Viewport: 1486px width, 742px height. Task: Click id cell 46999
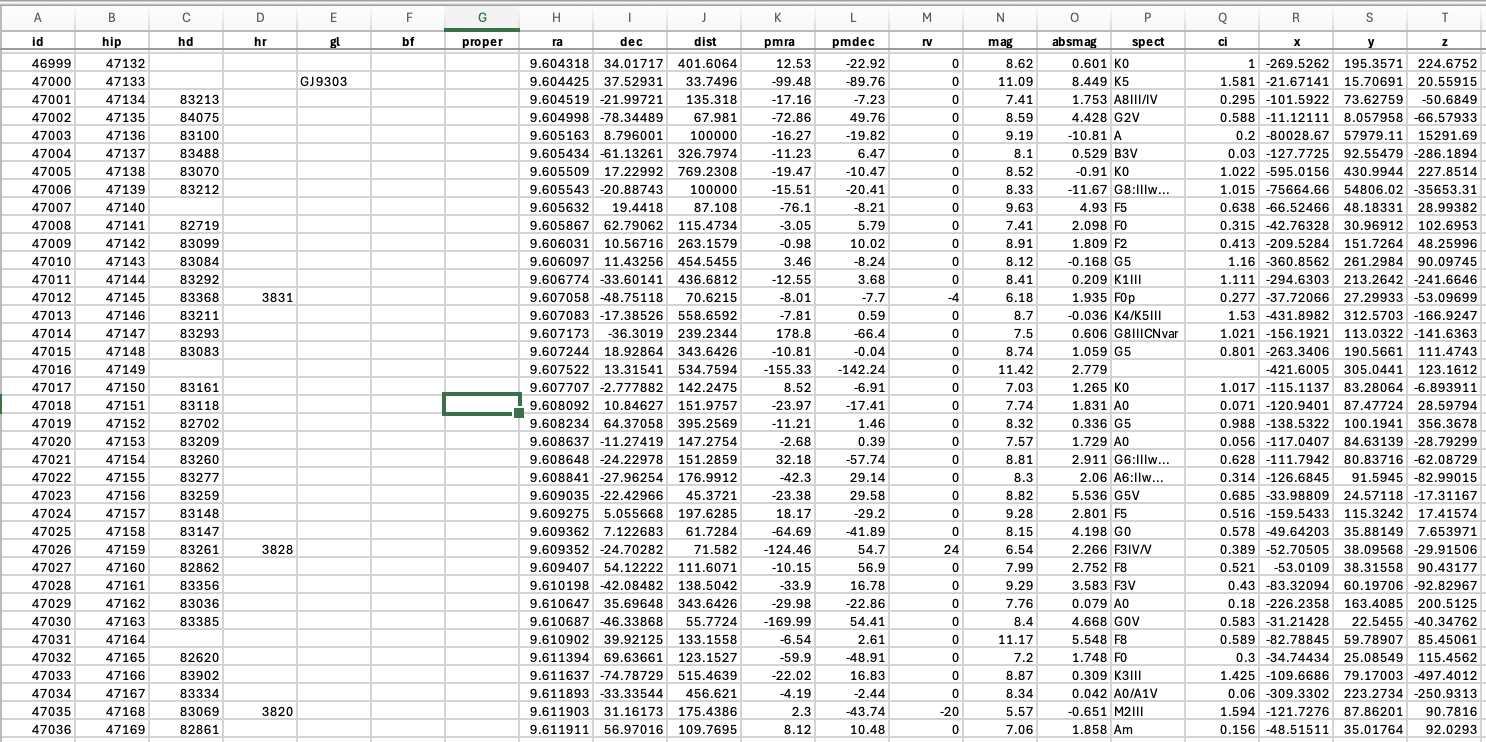click(x=38, y=64)
